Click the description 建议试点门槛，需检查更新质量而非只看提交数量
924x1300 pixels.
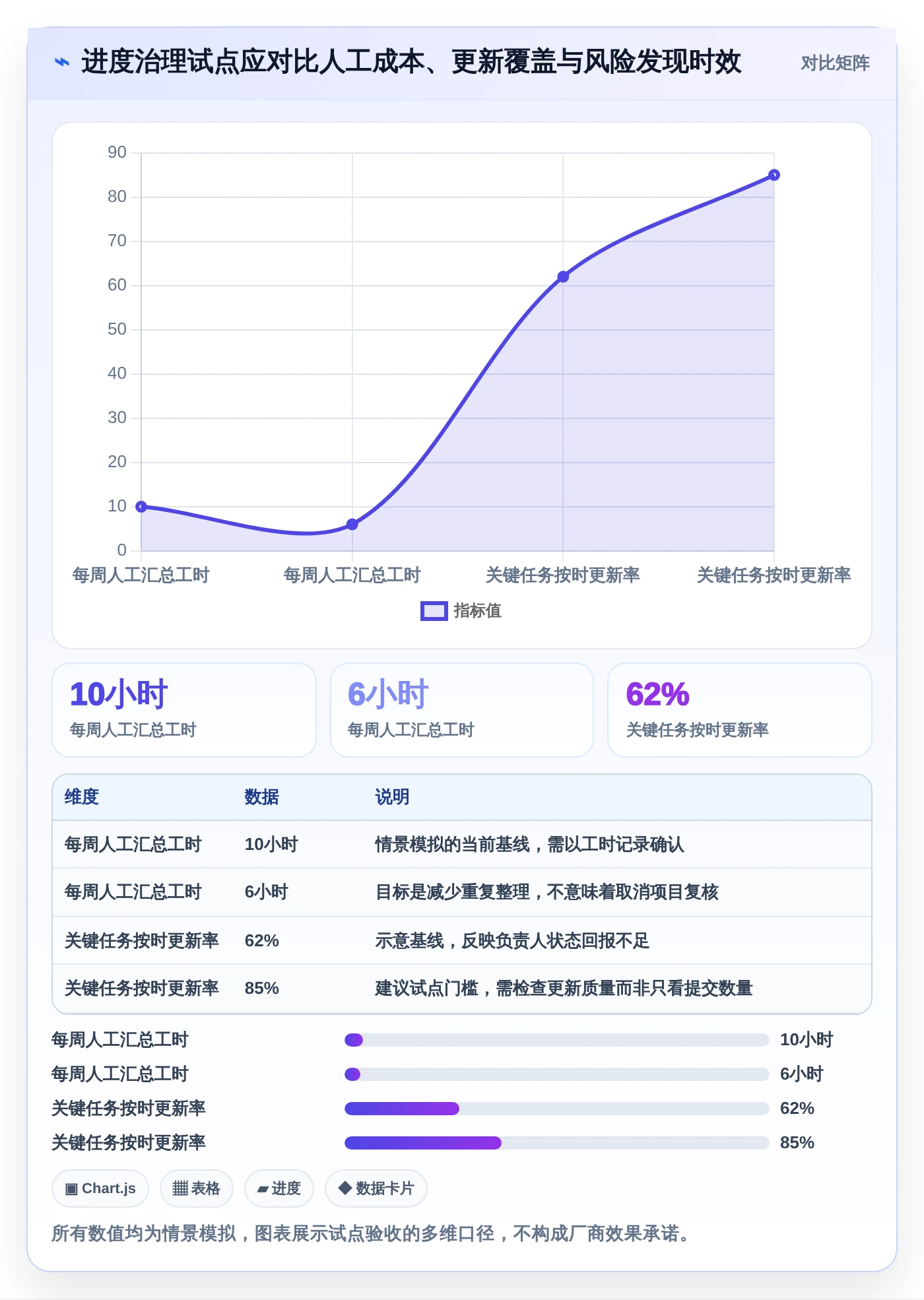tap(564, 989)
